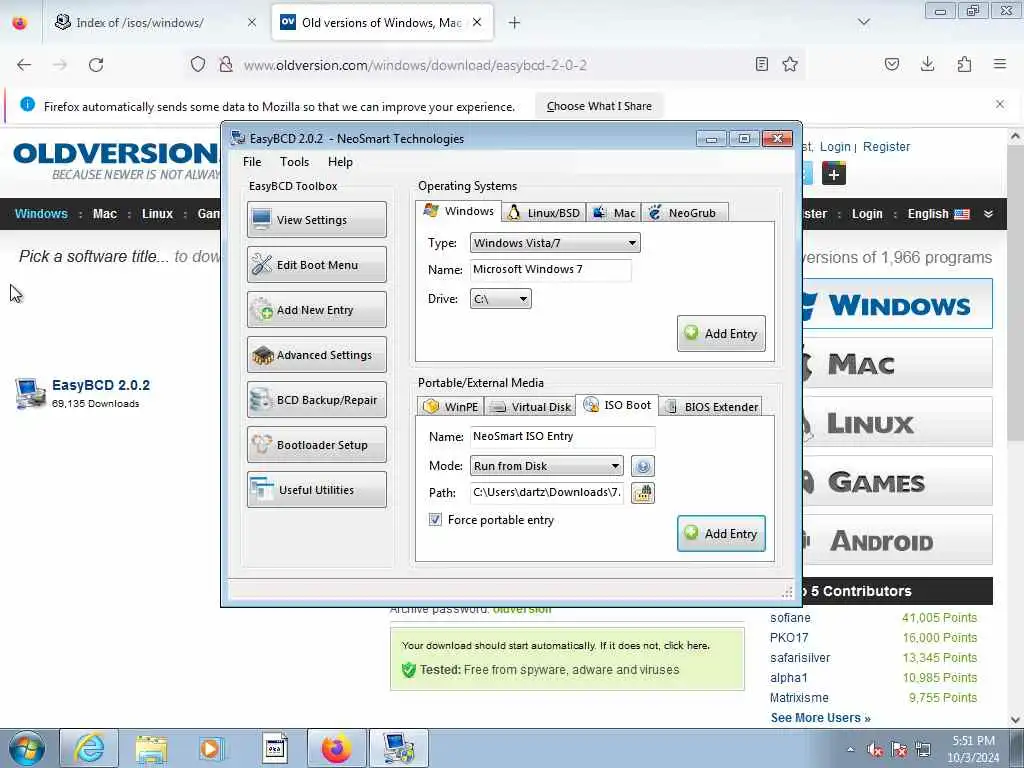The width and height of the screenshot is (1024, 768).
Task: Save to Pocket icon in toolbar
Action: point(891,64)
